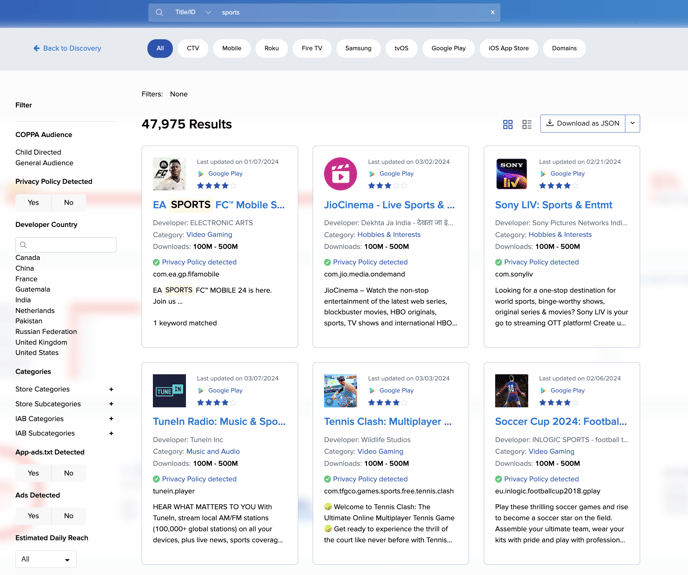Click Music and Audio category on TuneIn card
The height and width of the screenshot is (575, 688).
(x=213, y=452)
